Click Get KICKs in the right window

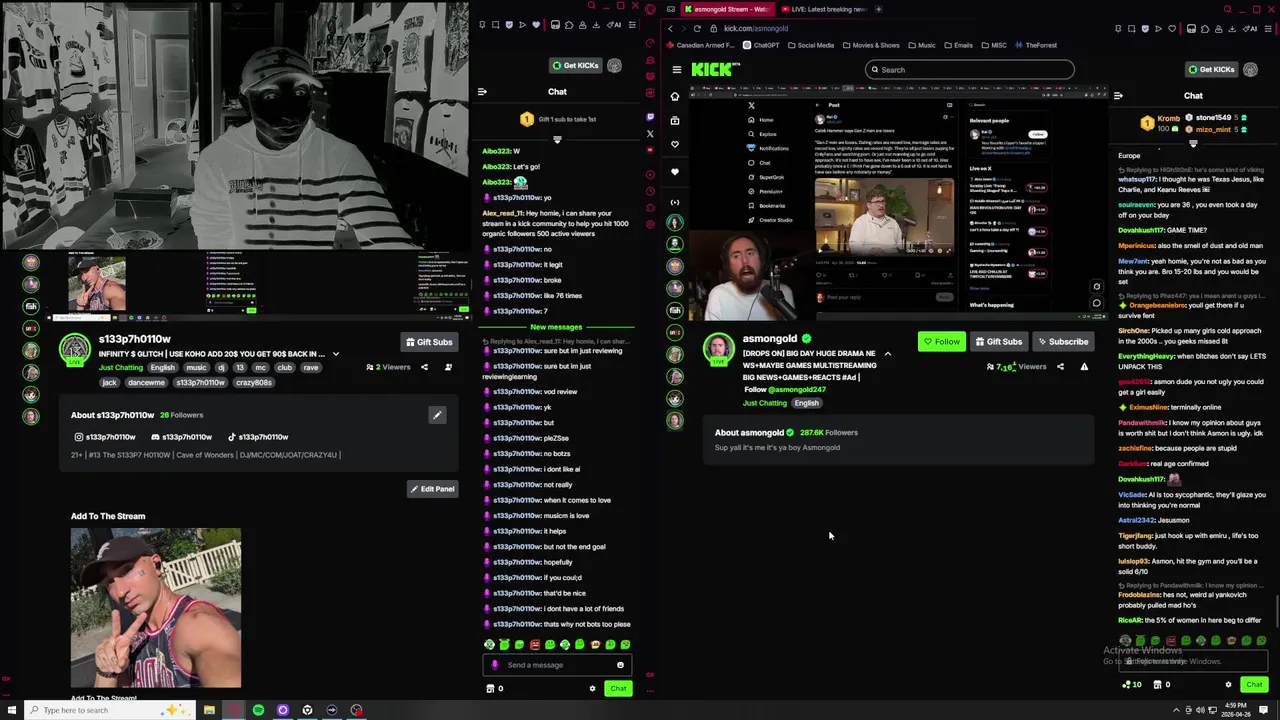pos(1211,69)
